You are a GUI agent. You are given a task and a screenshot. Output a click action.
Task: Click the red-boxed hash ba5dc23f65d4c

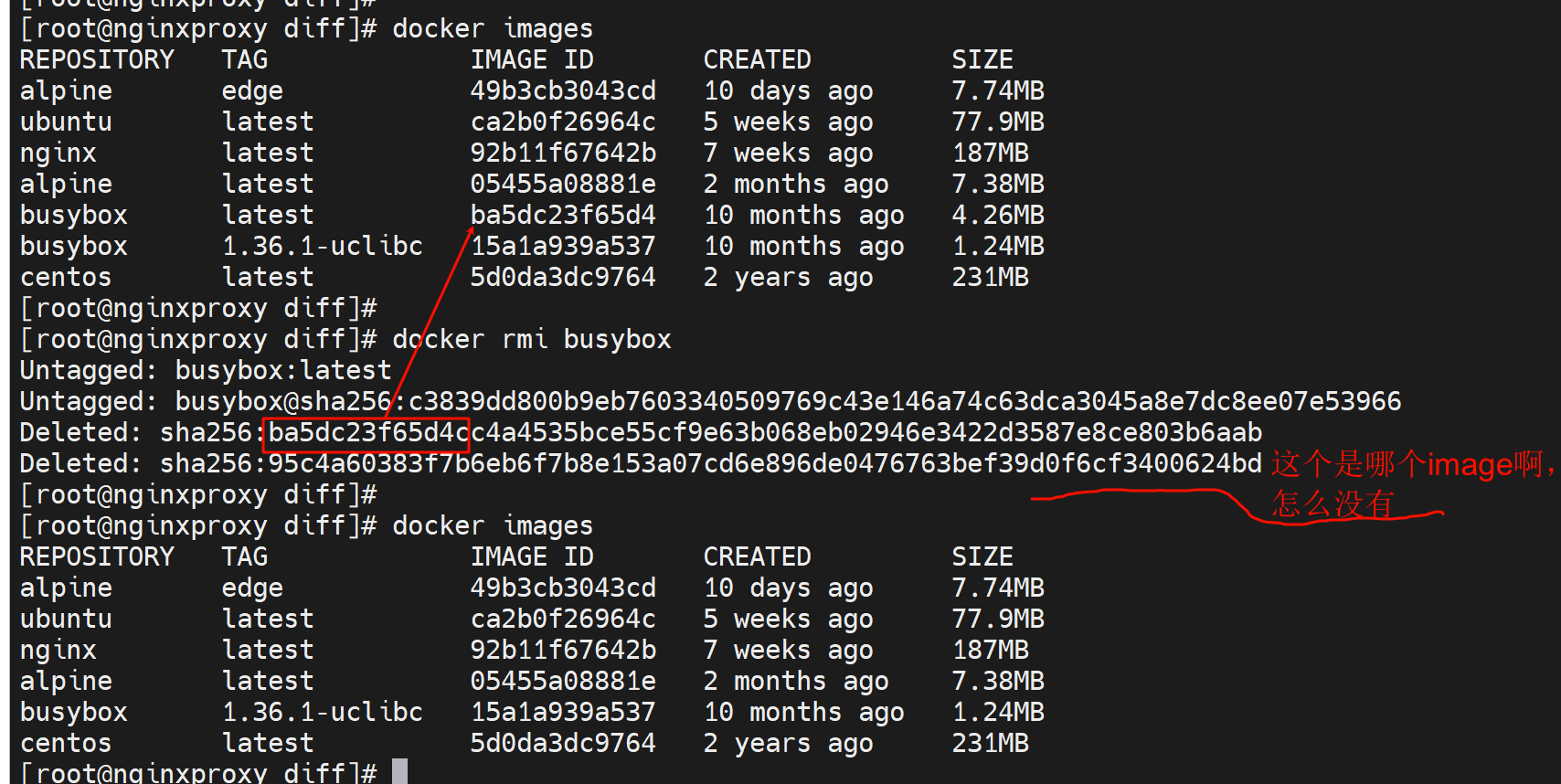point(366,433)
